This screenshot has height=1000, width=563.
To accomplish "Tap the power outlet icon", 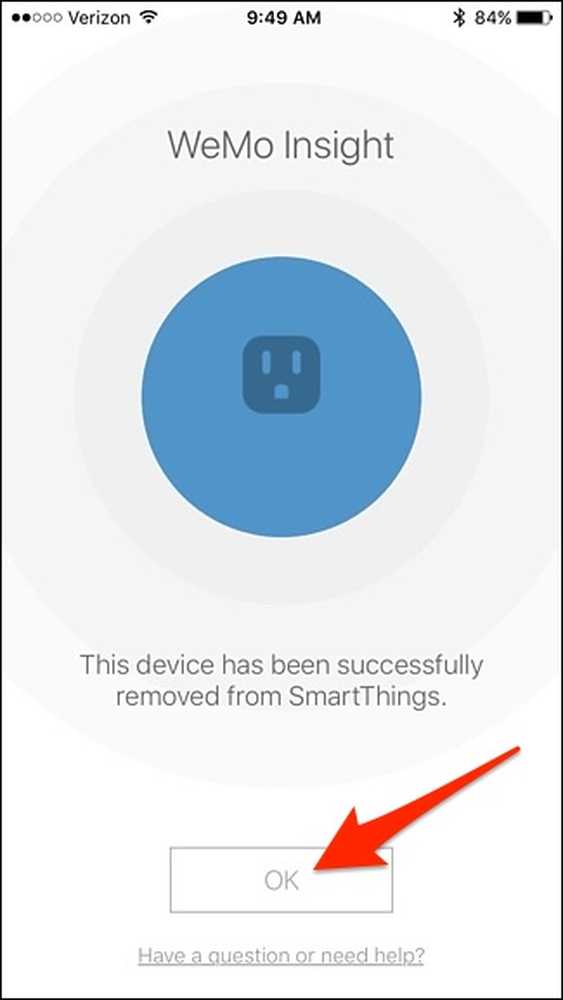I will [x=281, y=374].
